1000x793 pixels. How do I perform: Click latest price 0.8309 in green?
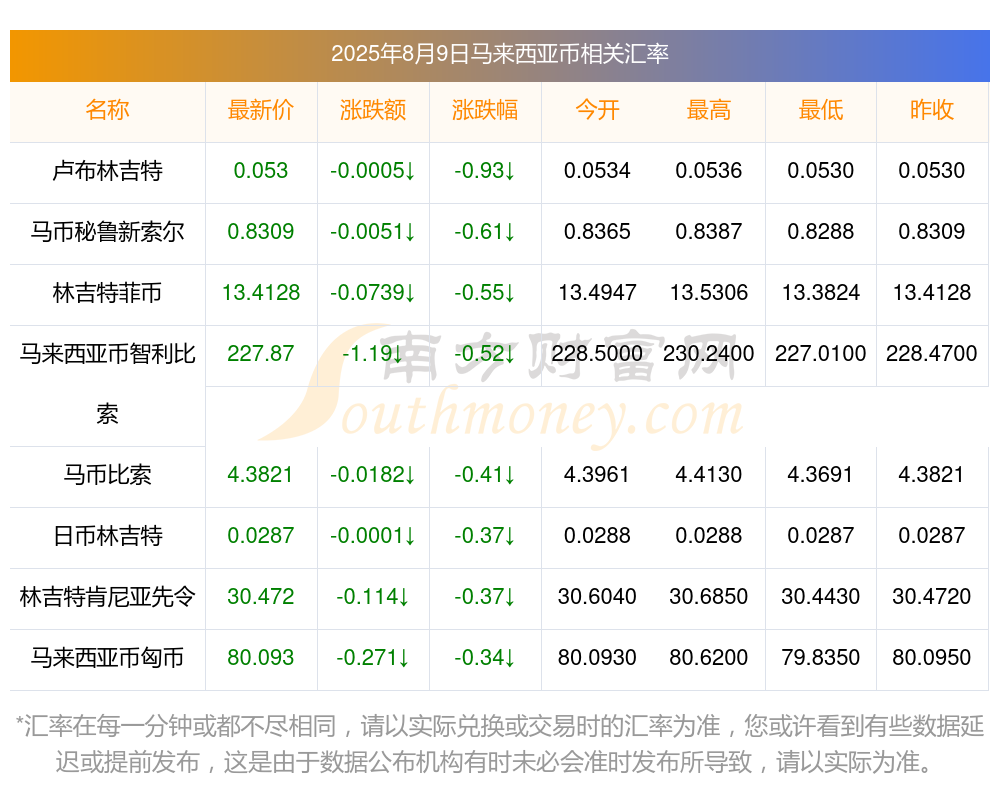(260, 231)
